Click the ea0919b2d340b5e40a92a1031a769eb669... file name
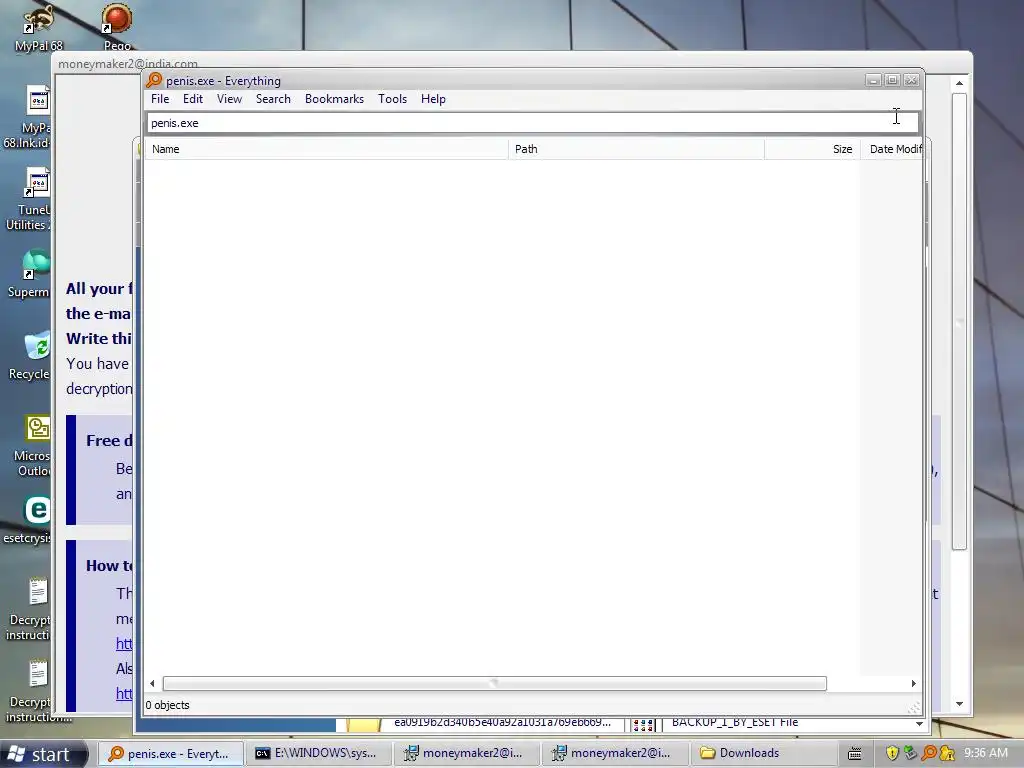 [x=502, y=722]
